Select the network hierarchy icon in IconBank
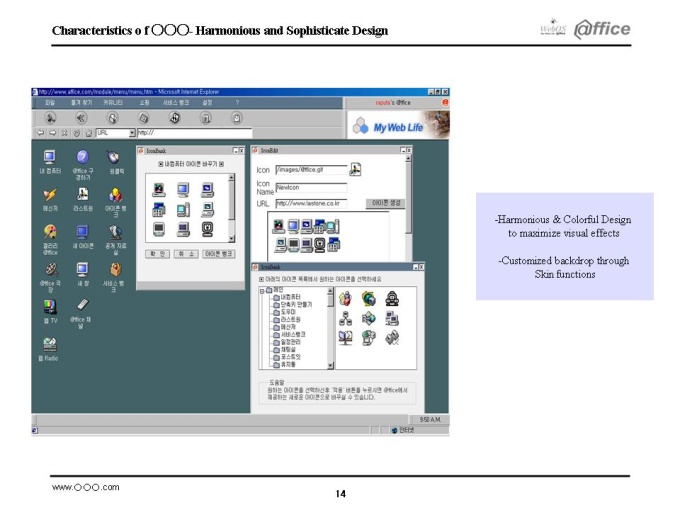 [345, 319]
